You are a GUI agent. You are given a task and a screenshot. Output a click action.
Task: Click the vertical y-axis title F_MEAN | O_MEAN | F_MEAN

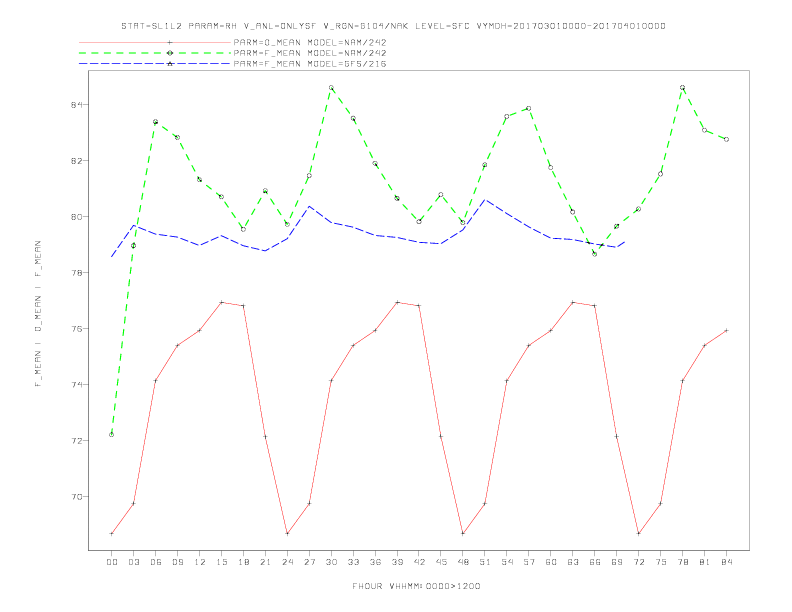click(x=38, y=314)
